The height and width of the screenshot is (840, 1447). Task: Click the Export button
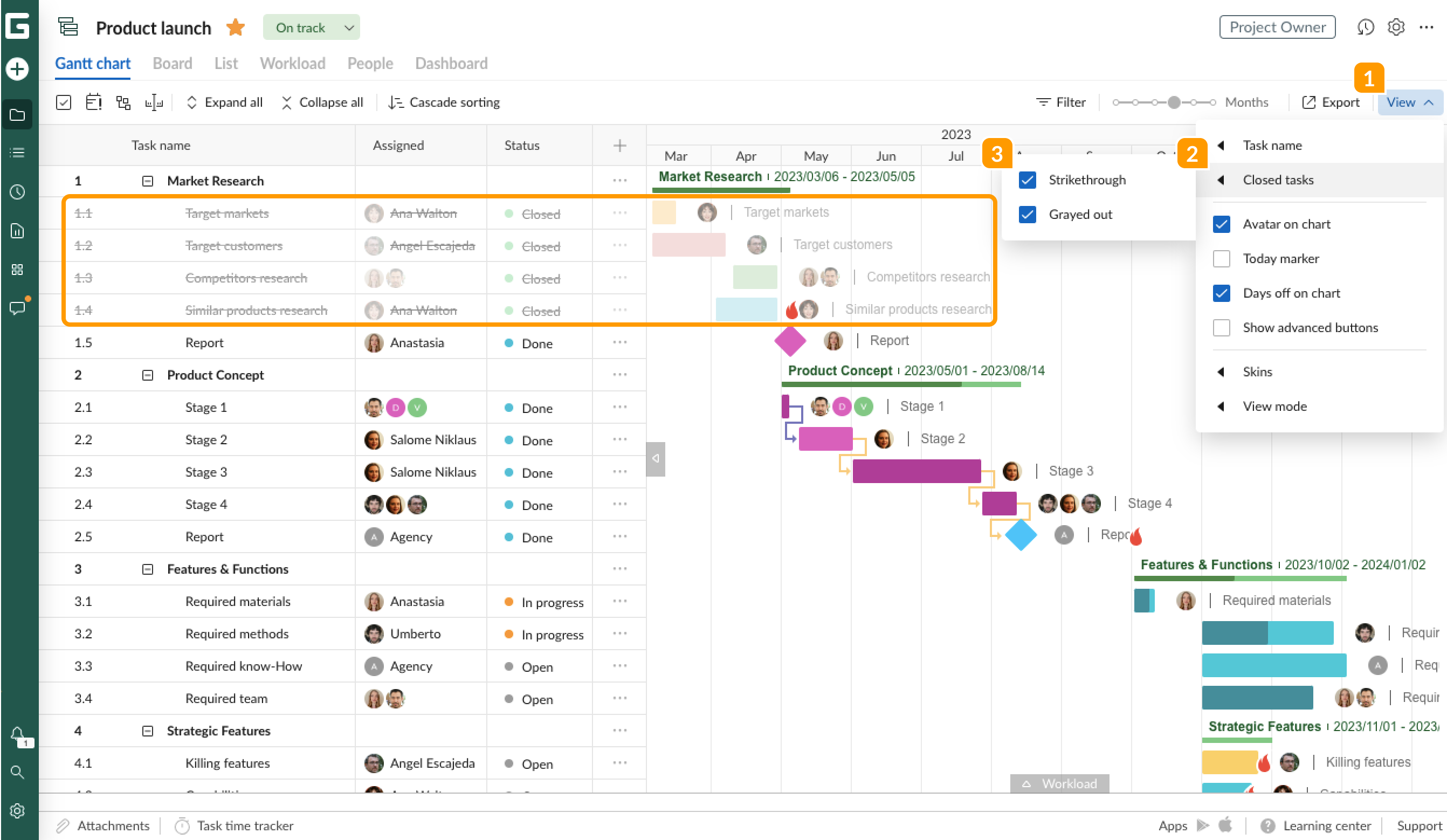point(1331,101)
